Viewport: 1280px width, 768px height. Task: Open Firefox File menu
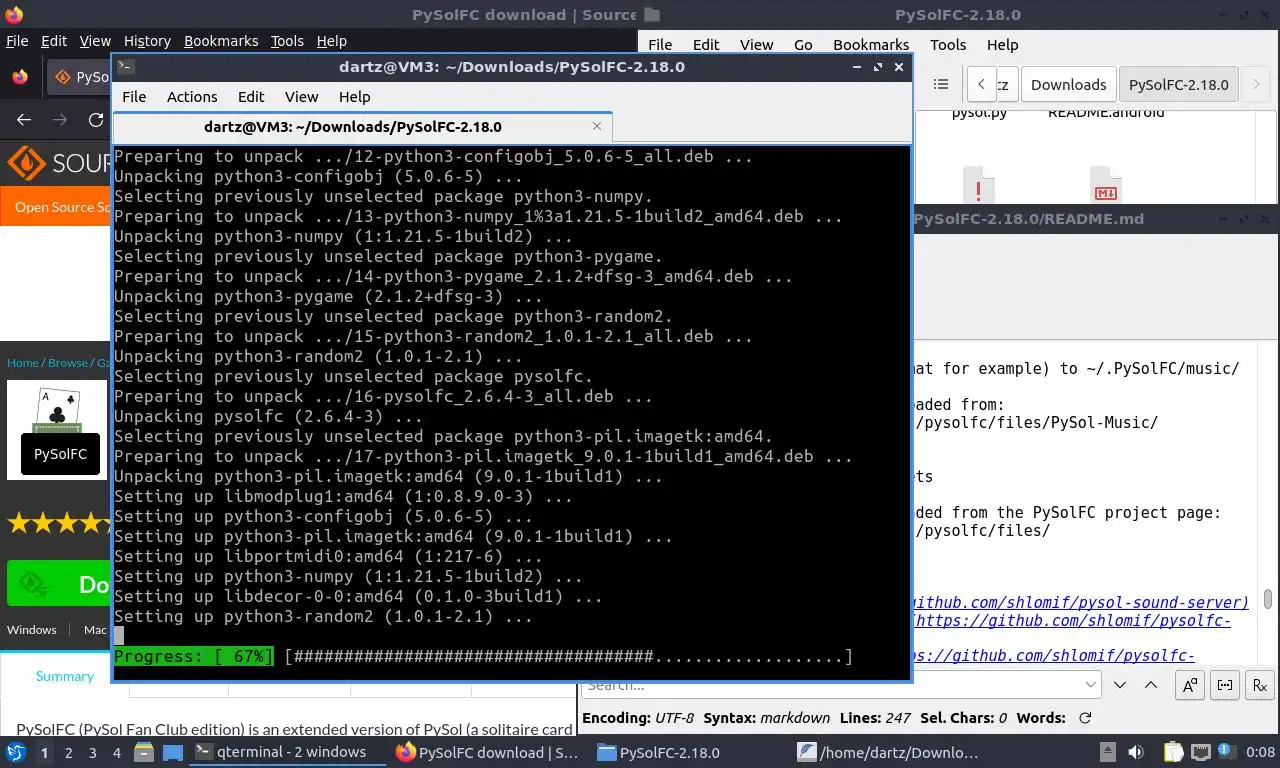click(17, 41)
